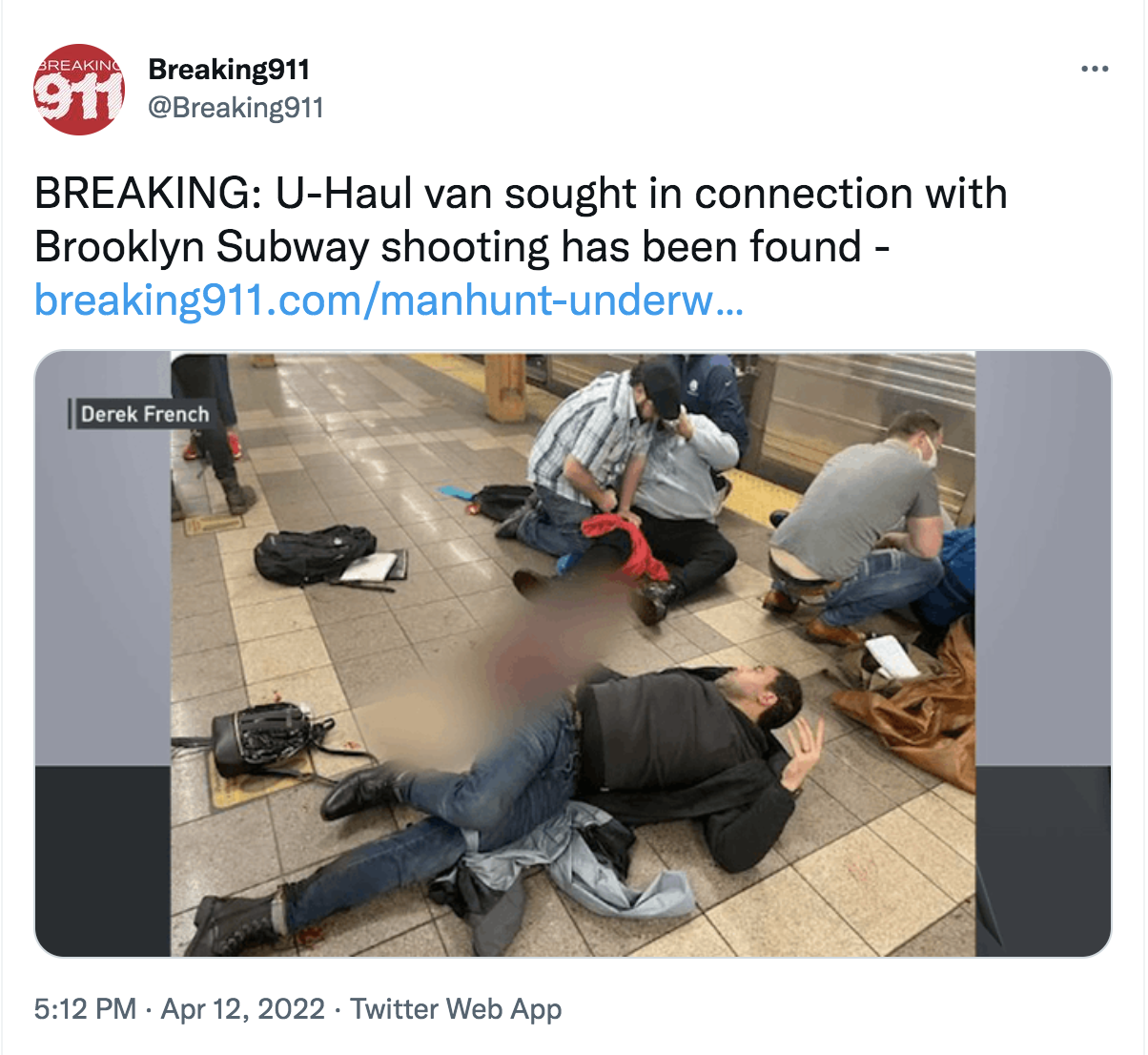Click the Apr 12, 2022 date
The image size is (1148, 1055).
point(243,1008)
